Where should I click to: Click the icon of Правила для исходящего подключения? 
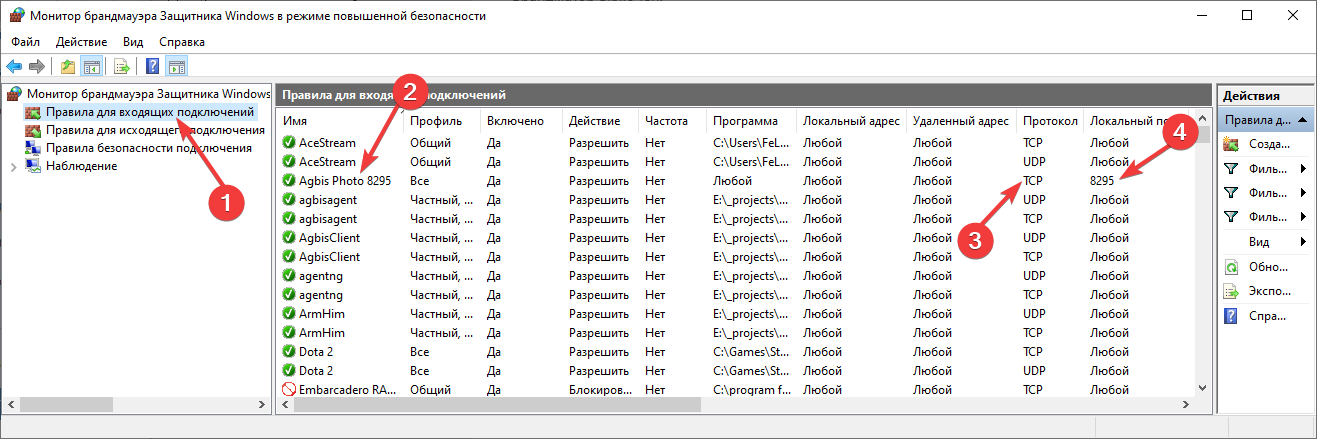pyautogui.click(x=34, y=130)
